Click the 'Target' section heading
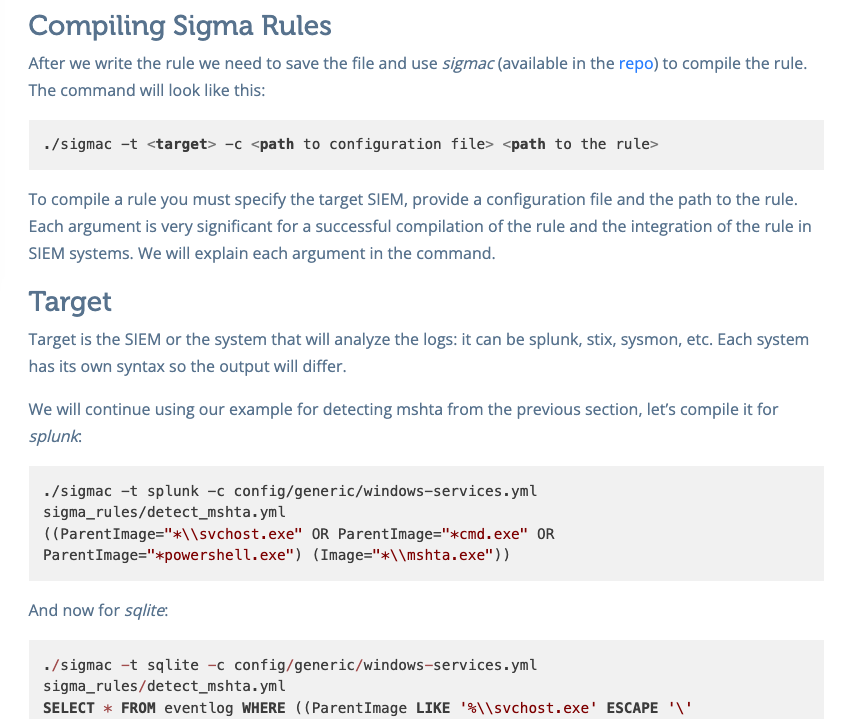The width and height of the screenshot is (858, 719). click(70, 301)
